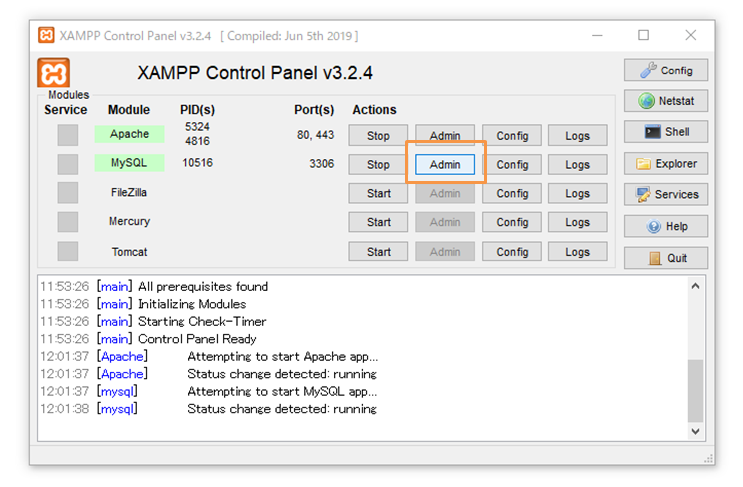The image size is (743, 487).
Task: Click the Mercury module name
Action: coord(129,221)
